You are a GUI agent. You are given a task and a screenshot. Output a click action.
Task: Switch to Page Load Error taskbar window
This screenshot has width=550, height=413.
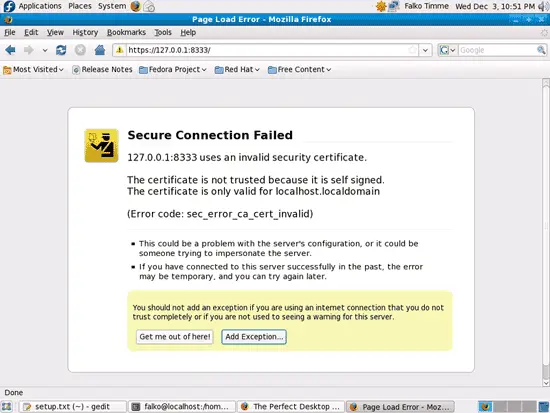click(400, 407)
